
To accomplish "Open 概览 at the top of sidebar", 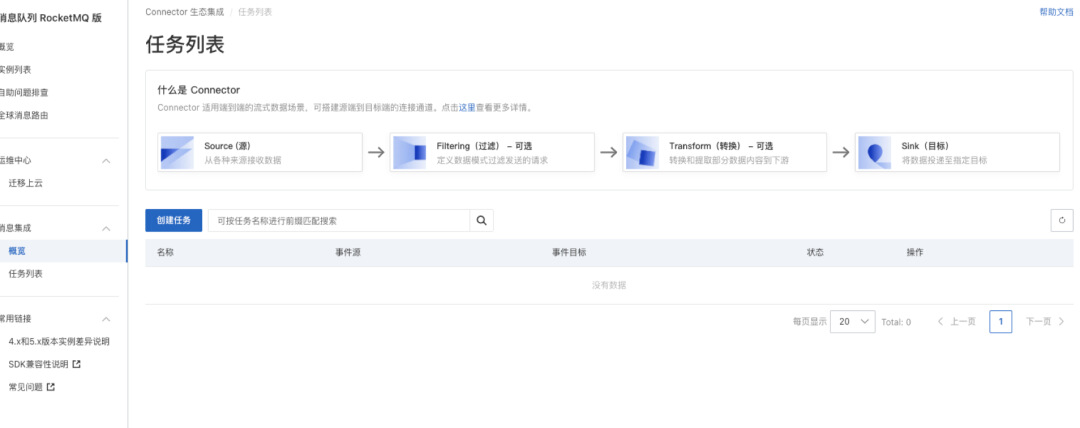I will pos(6,47).
